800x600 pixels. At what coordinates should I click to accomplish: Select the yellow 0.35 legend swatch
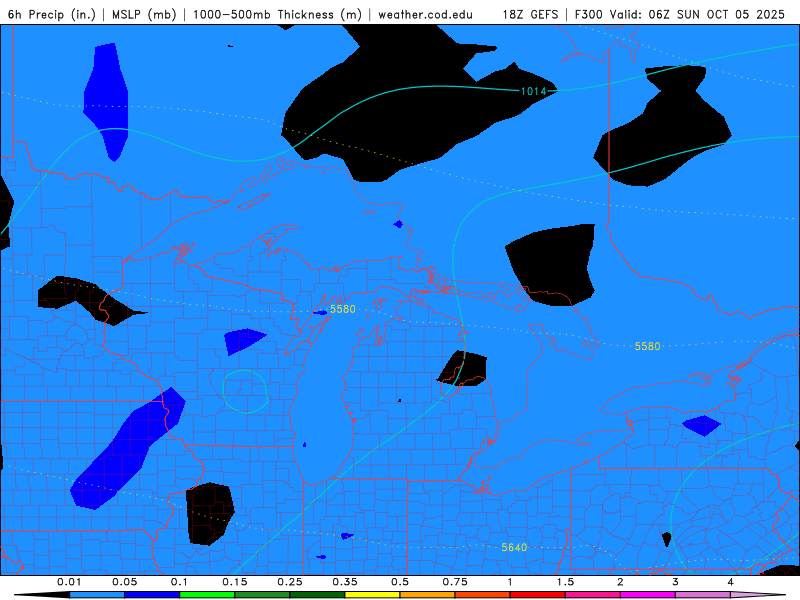click(372, 595)
